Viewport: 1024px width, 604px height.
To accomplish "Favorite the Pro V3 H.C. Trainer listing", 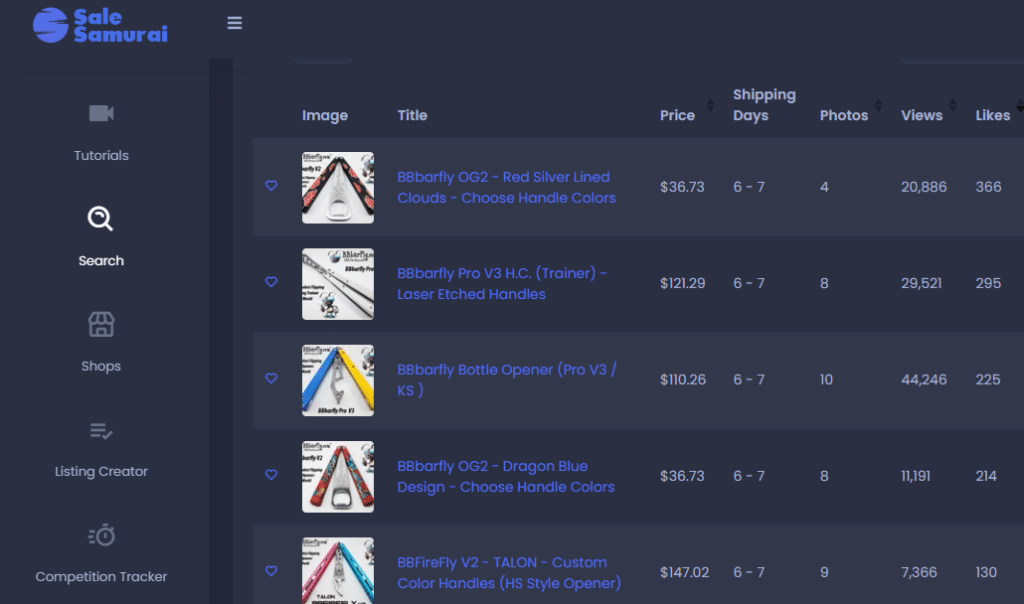I will [x=271, y=281].
